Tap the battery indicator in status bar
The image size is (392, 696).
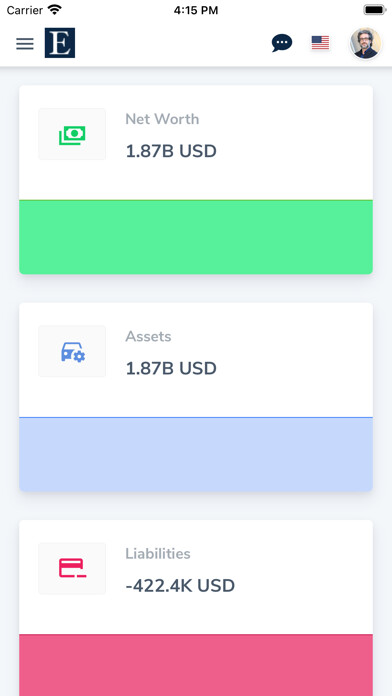click(x=375, y=10)
